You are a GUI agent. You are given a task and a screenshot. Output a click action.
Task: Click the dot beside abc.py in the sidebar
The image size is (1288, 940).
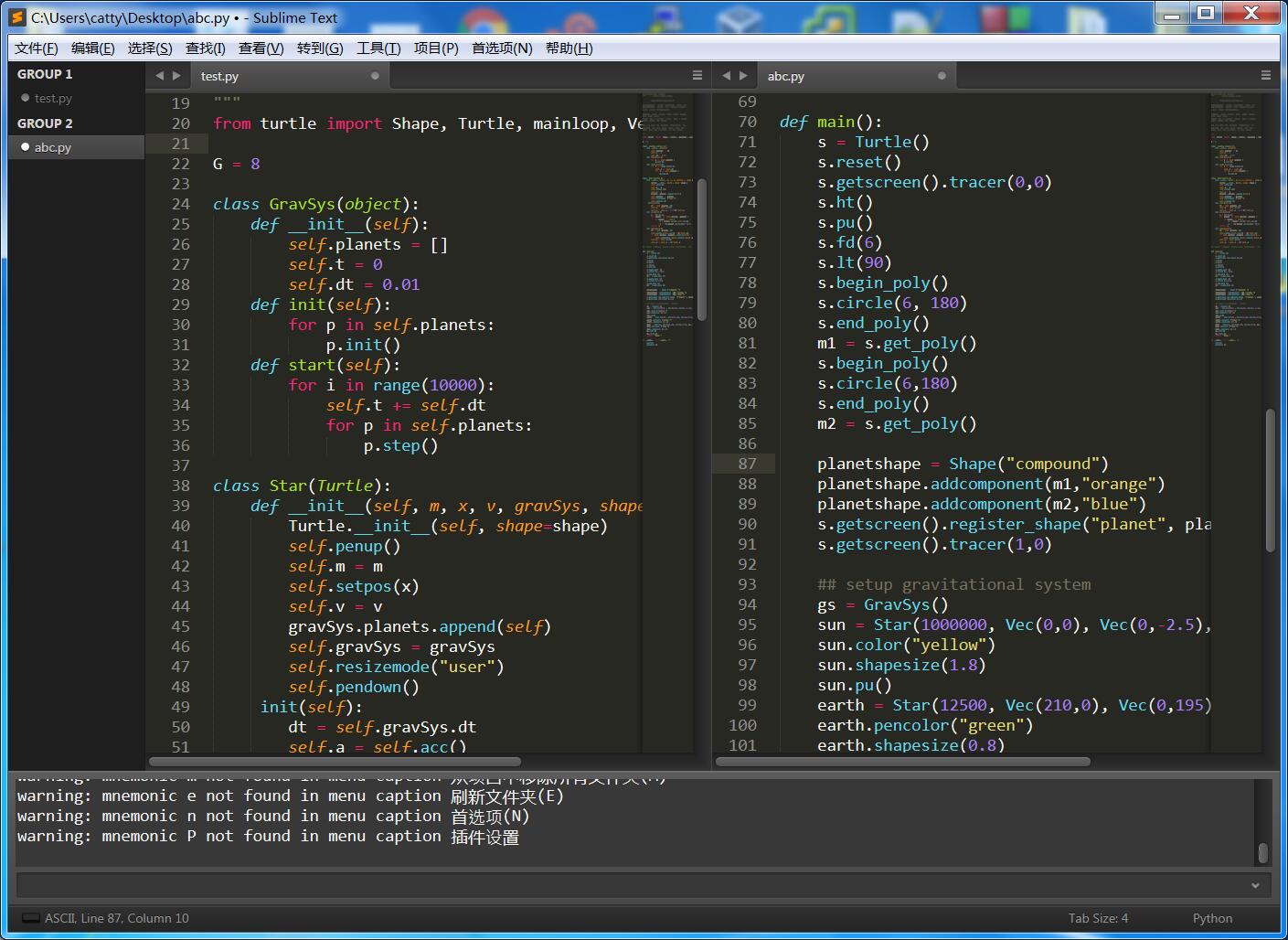pos(25,147)
